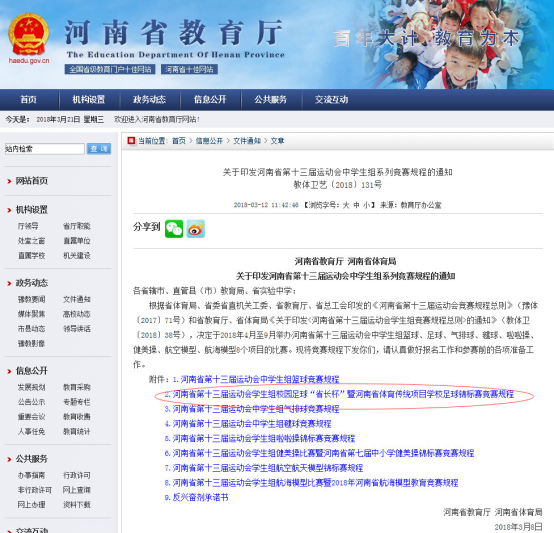
Task: Open 专题专栏 in the sidebar
Action: click(77, 402)
